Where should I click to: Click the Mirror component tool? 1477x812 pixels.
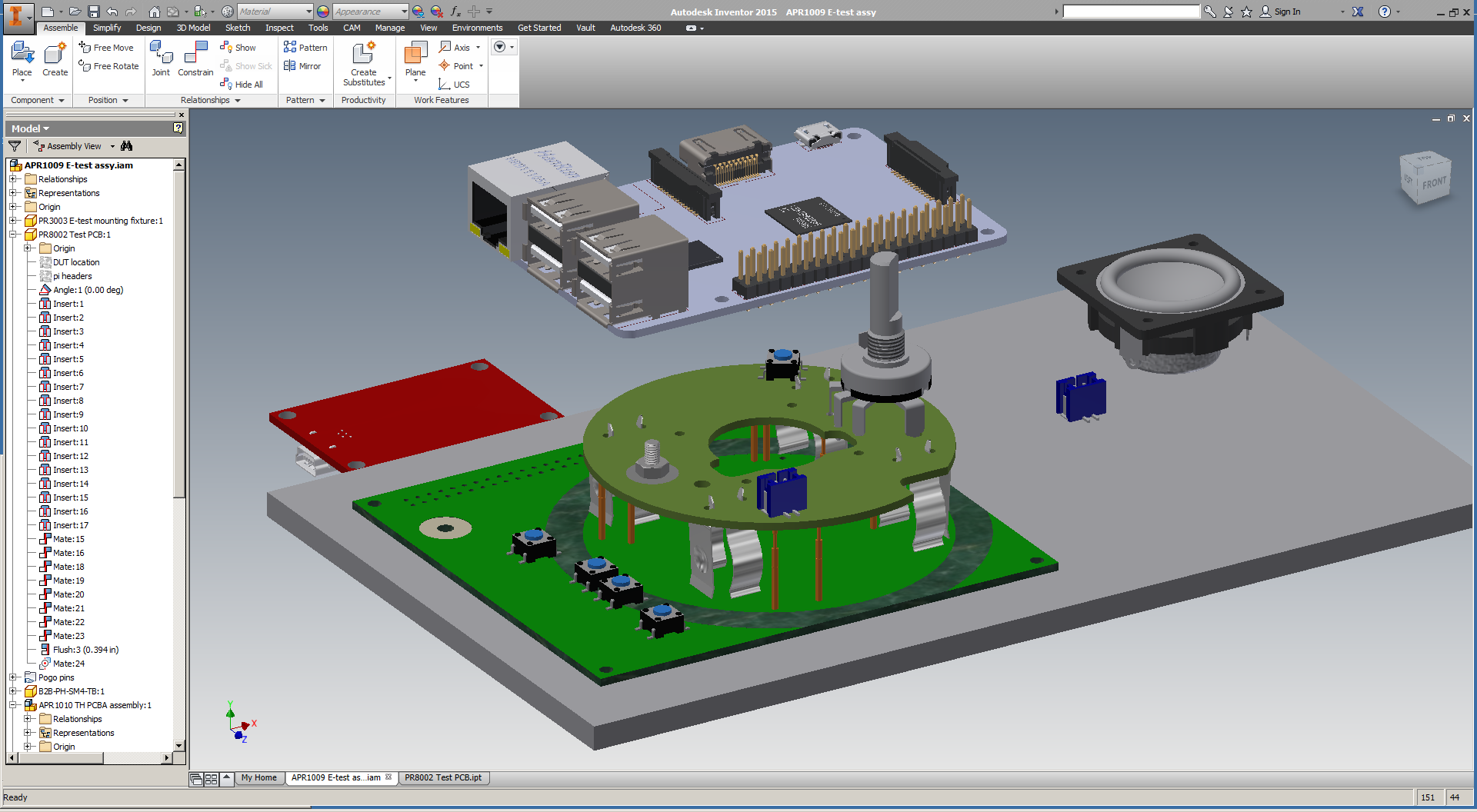click(x=302, y=66)
